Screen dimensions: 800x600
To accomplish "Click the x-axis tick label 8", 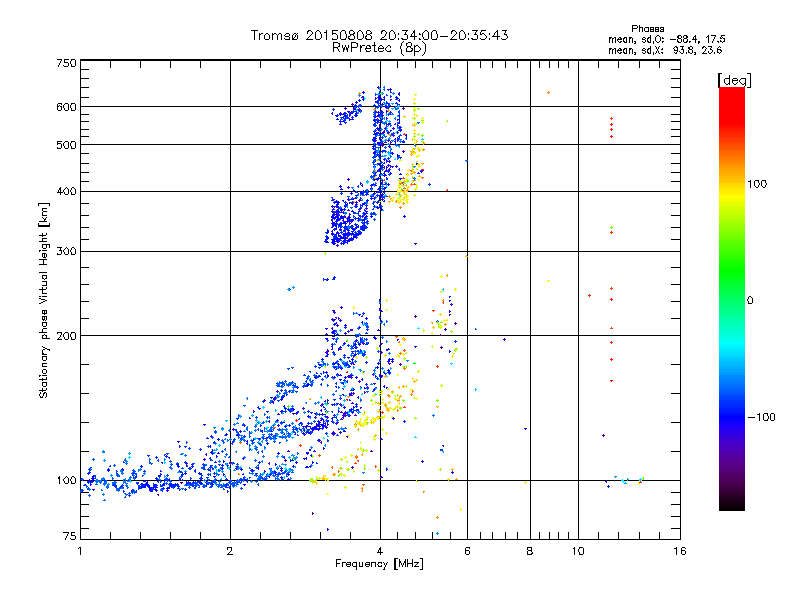I will tap(530, 551).
